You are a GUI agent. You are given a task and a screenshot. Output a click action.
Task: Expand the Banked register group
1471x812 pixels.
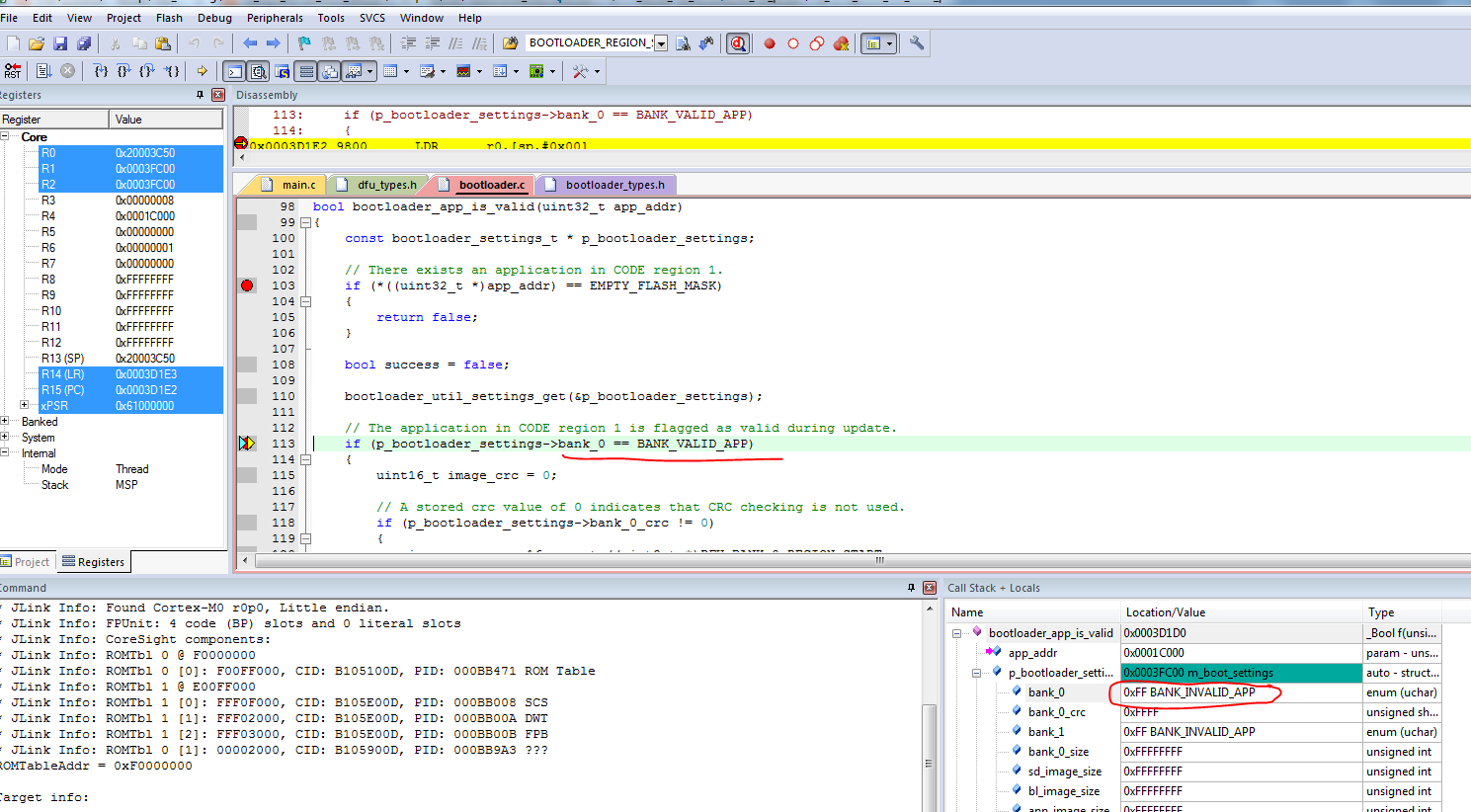pyautogui.click(x=6, y=422)
